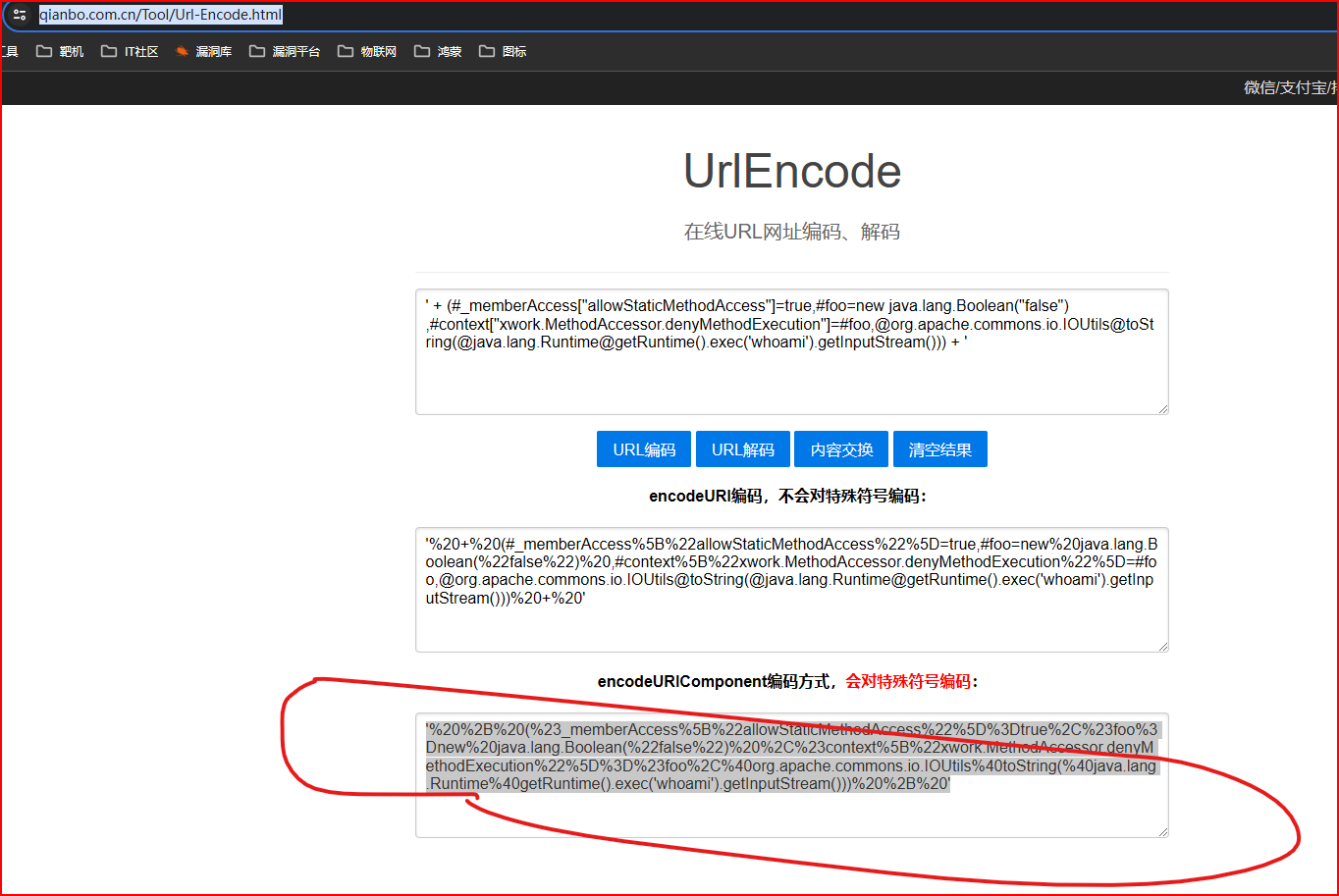Grab the resize handle of encodeURIComponent textarea
Screen dimensions: 1339x896
click(x=1162, y=831)
